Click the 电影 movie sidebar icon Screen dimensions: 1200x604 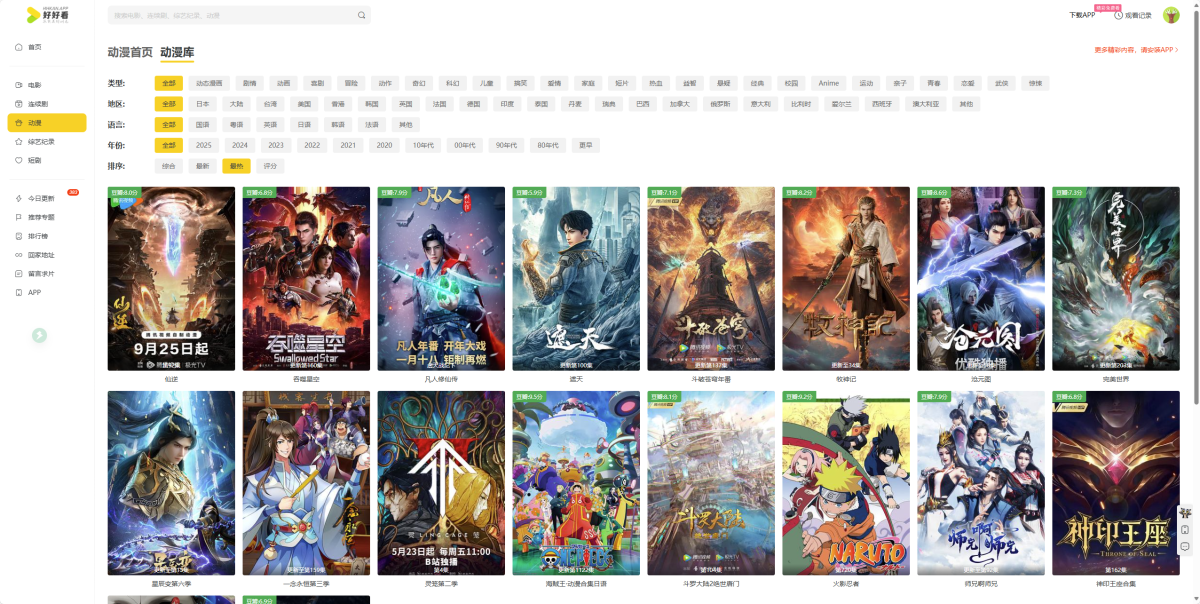point(19,85)
